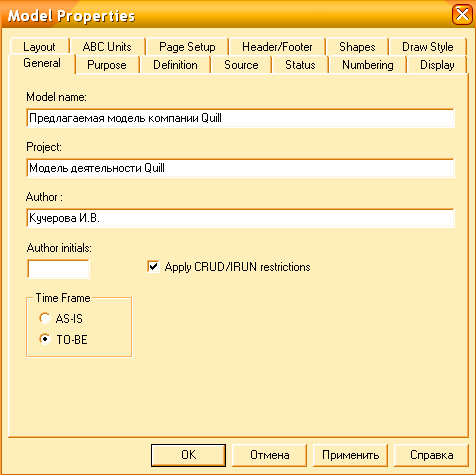Image resolution: width=476 pixels, height=475 pixels.
Task: Select the Shapes tab
Action: click(x=357, y=47)
